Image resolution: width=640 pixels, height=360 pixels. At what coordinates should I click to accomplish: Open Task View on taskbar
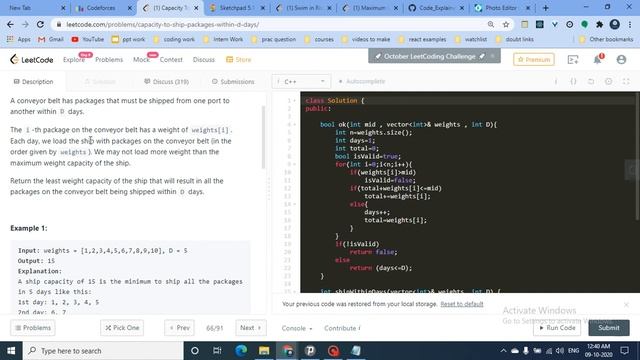217,351
